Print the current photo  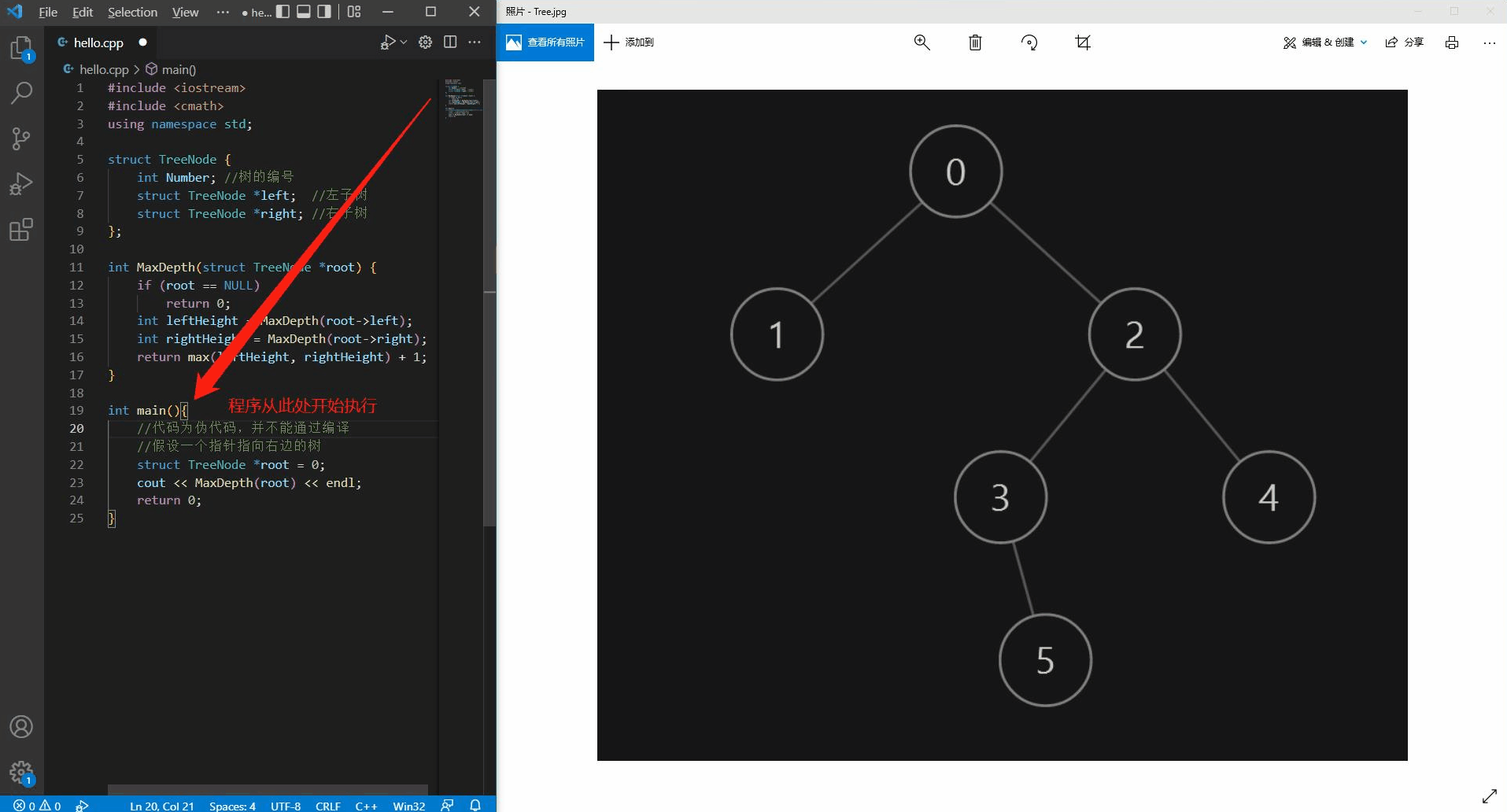(1452, 42)
